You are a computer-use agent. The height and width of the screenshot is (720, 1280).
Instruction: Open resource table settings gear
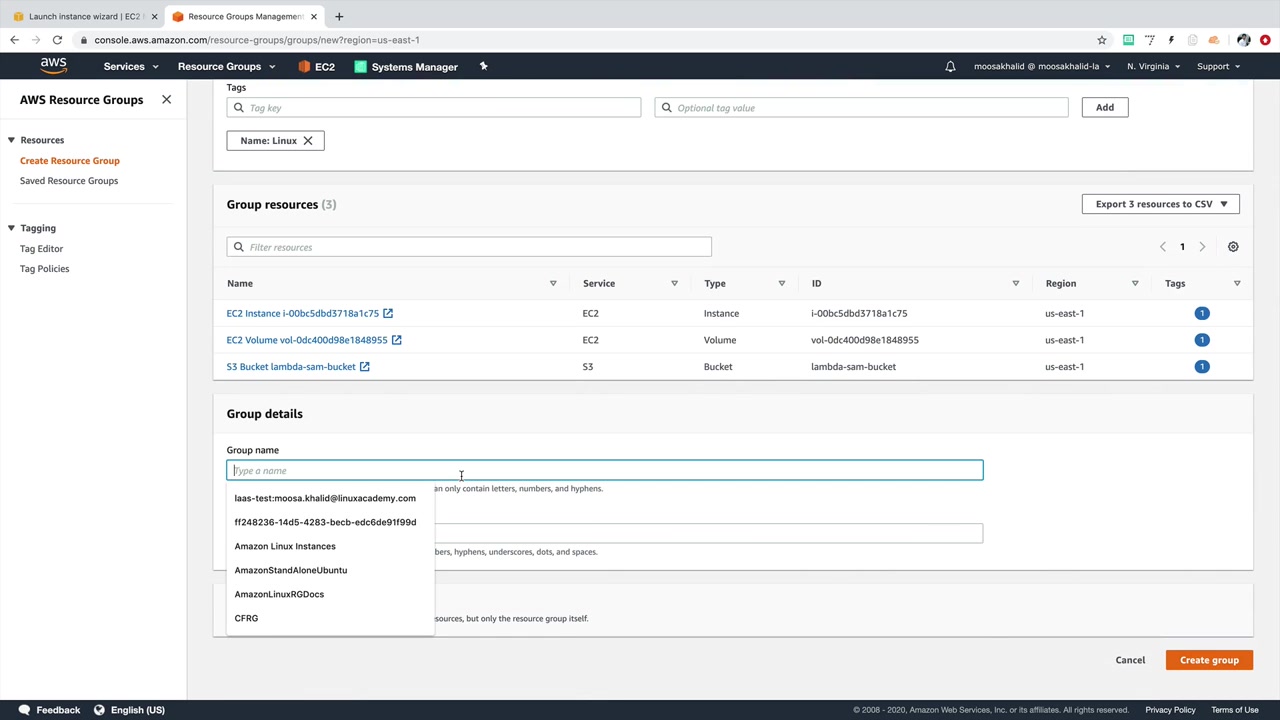(x=1233, y=247)
